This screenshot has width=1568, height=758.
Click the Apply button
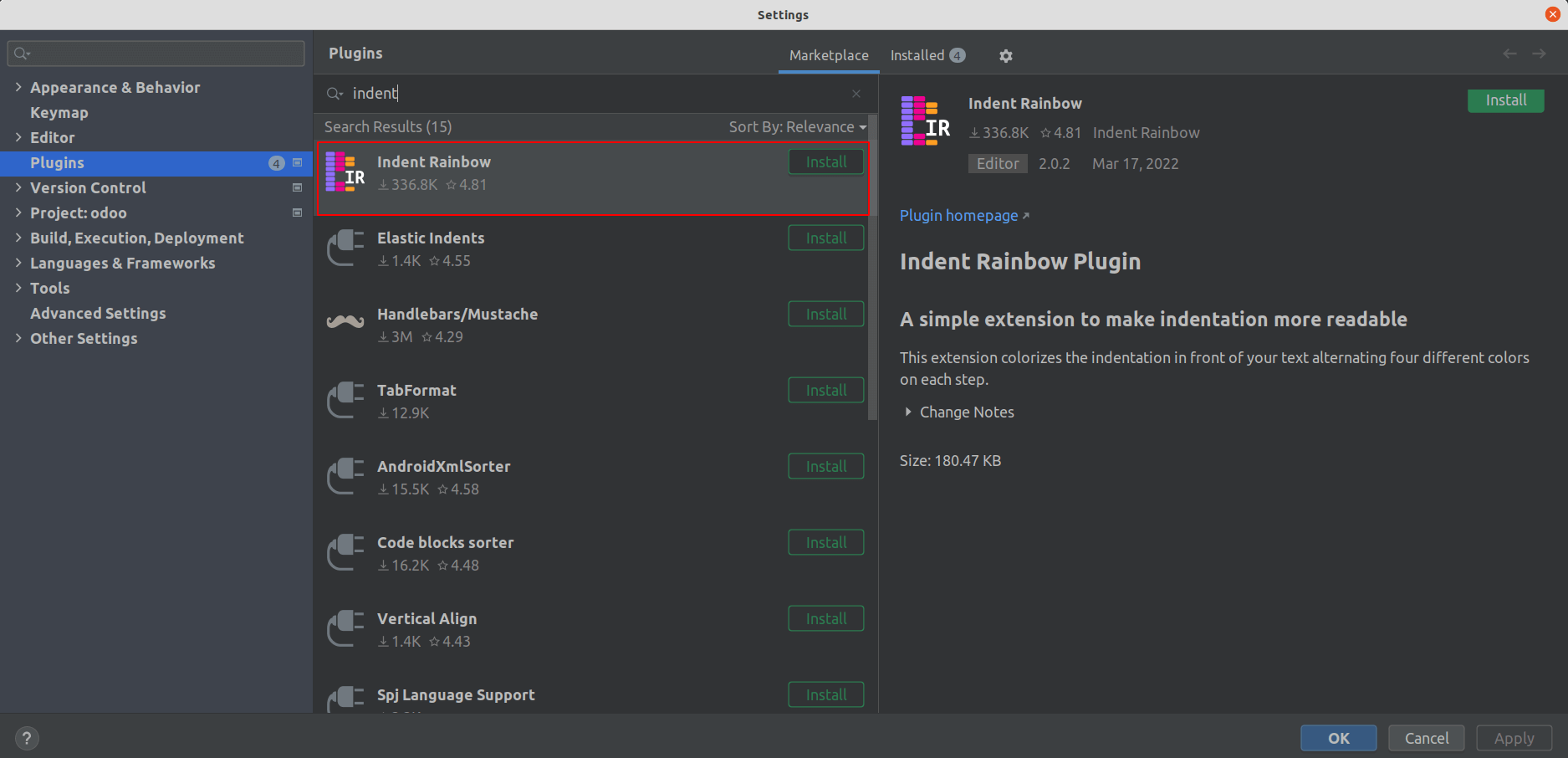tap(1514, 738)
